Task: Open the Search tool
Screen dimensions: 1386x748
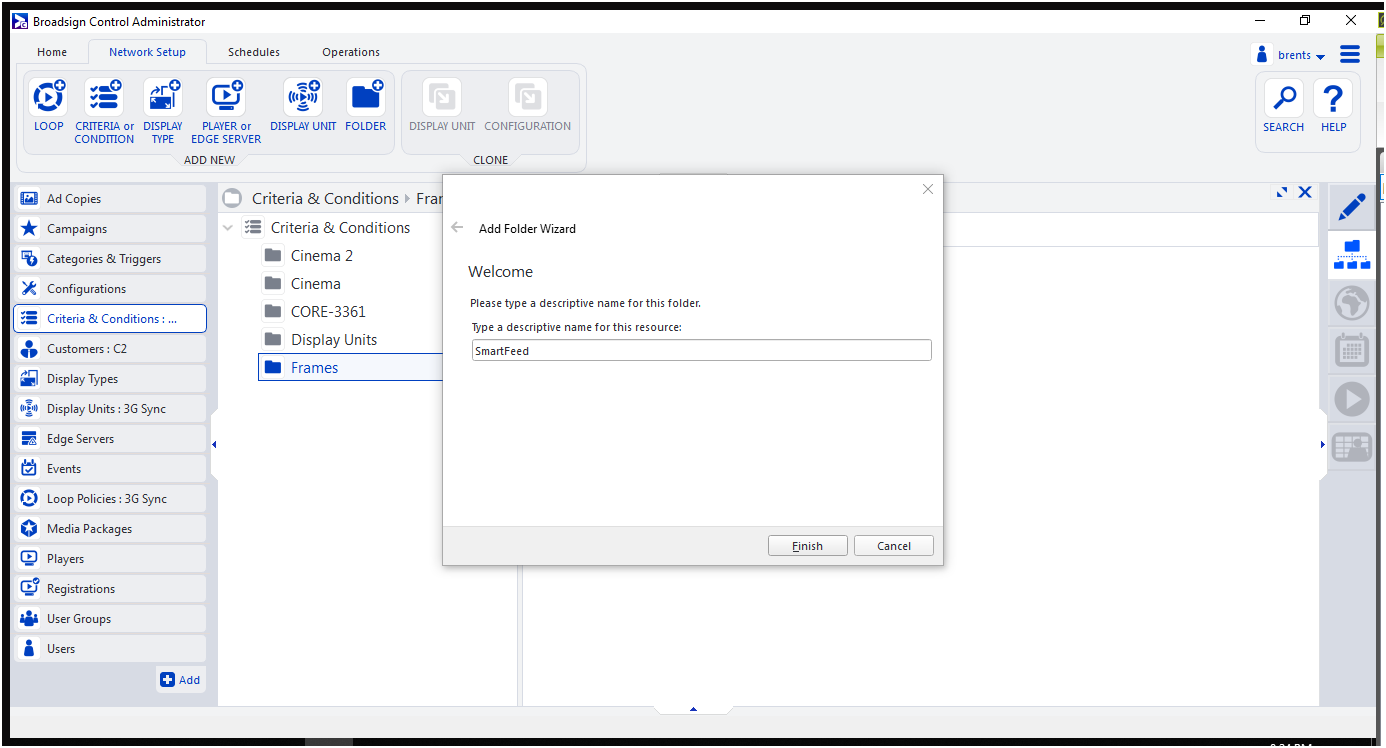Action: point(1283,99)
